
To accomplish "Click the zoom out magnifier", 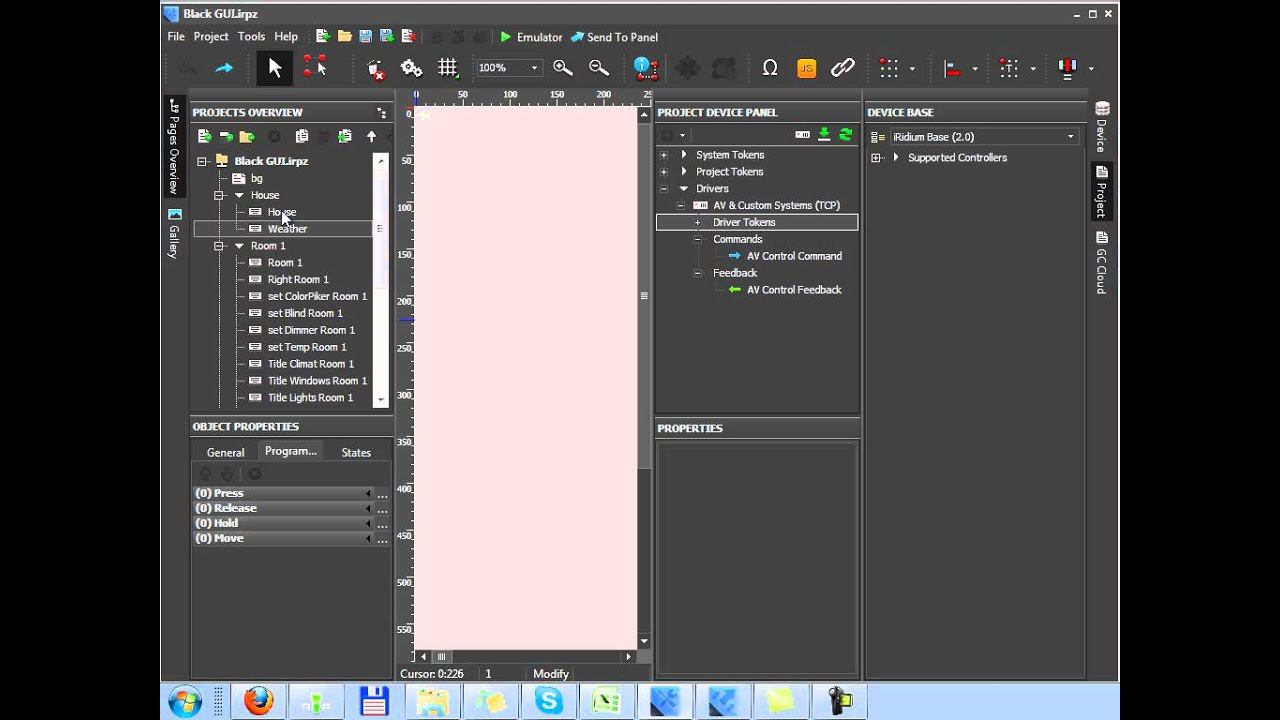I will [x=599, y=68].
